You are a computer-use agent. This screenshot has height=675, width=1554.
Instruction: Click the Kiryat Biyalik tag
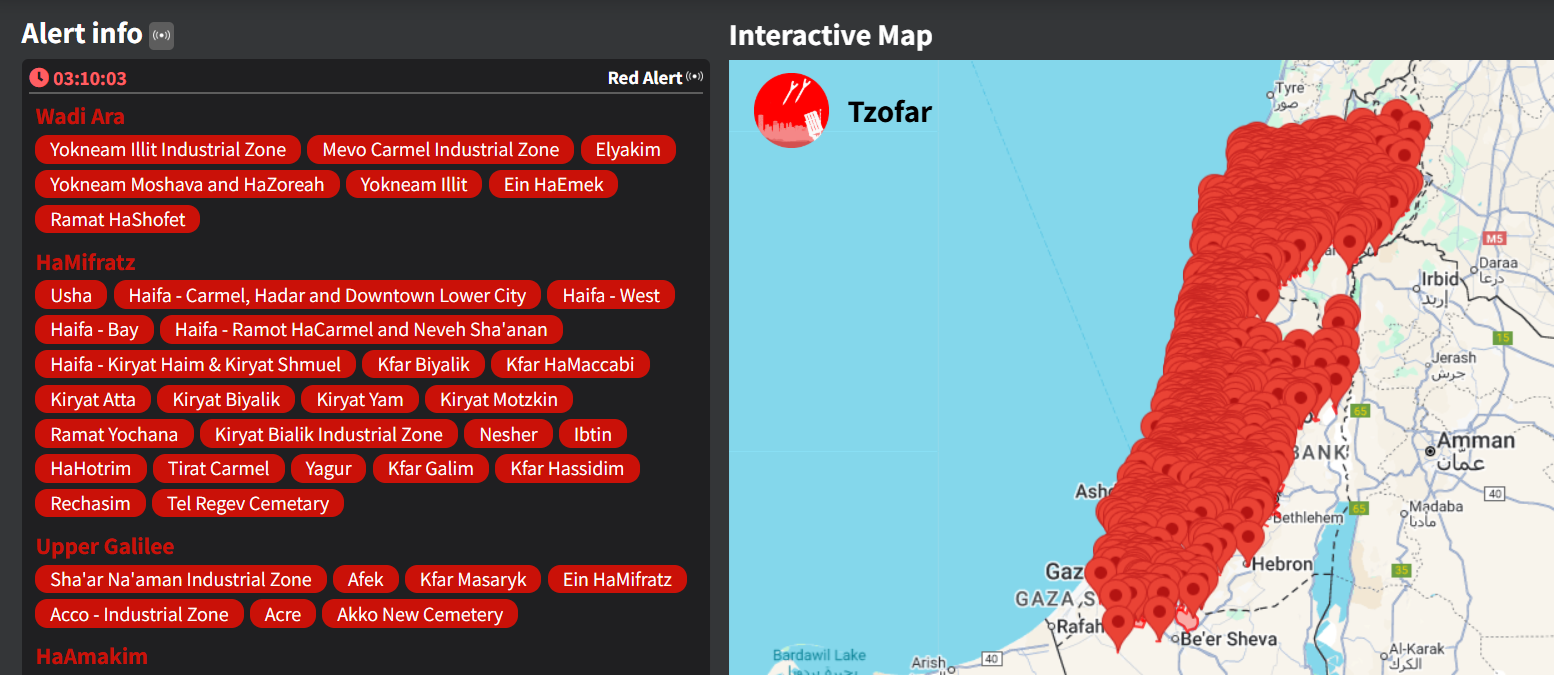point(226,399)
